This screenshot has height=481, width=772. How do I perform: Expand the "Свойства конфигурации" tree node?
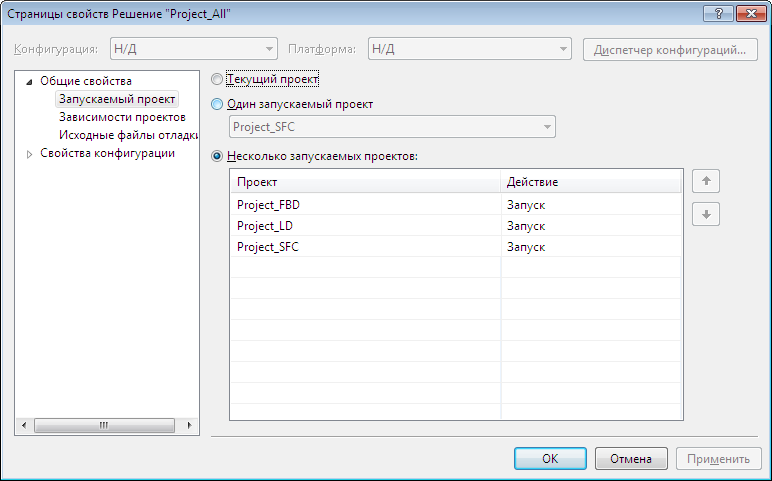(30, 154)
